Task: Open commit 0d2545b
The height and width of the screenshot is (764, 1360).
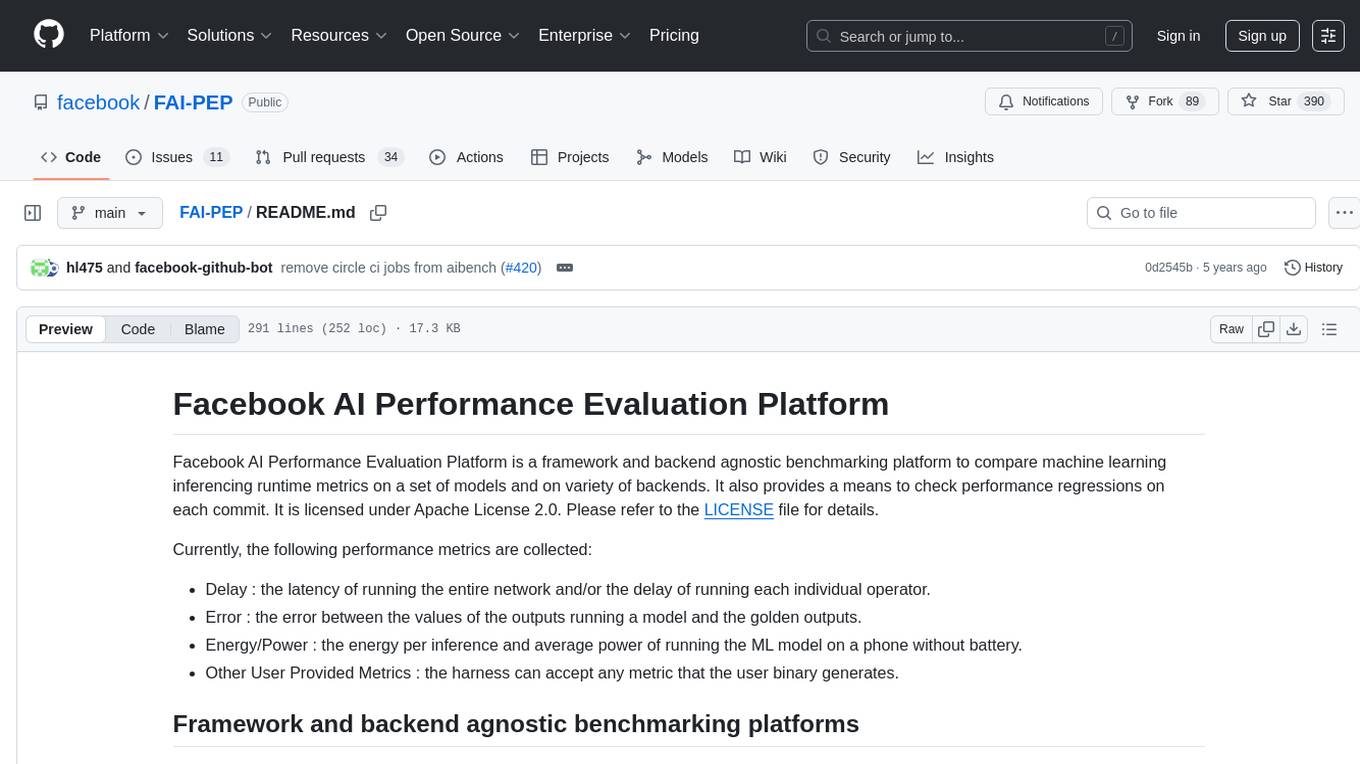Action: (1168, 268)
